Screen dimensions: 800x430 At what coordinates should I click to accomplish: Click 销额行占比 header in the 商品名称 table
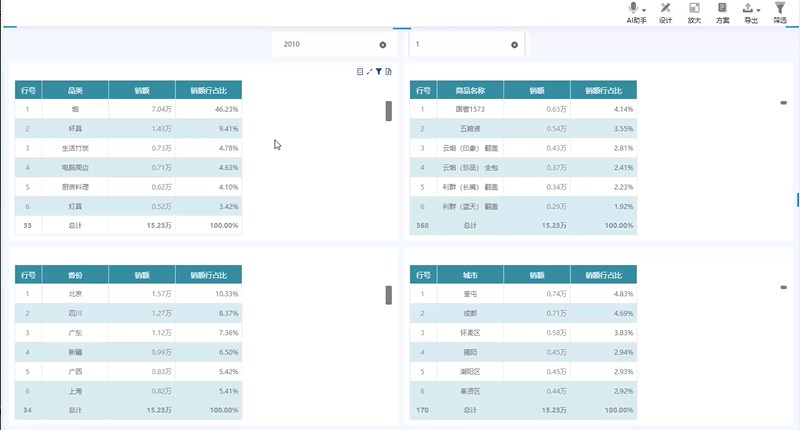pyautogui.click(x=604, y=90)
